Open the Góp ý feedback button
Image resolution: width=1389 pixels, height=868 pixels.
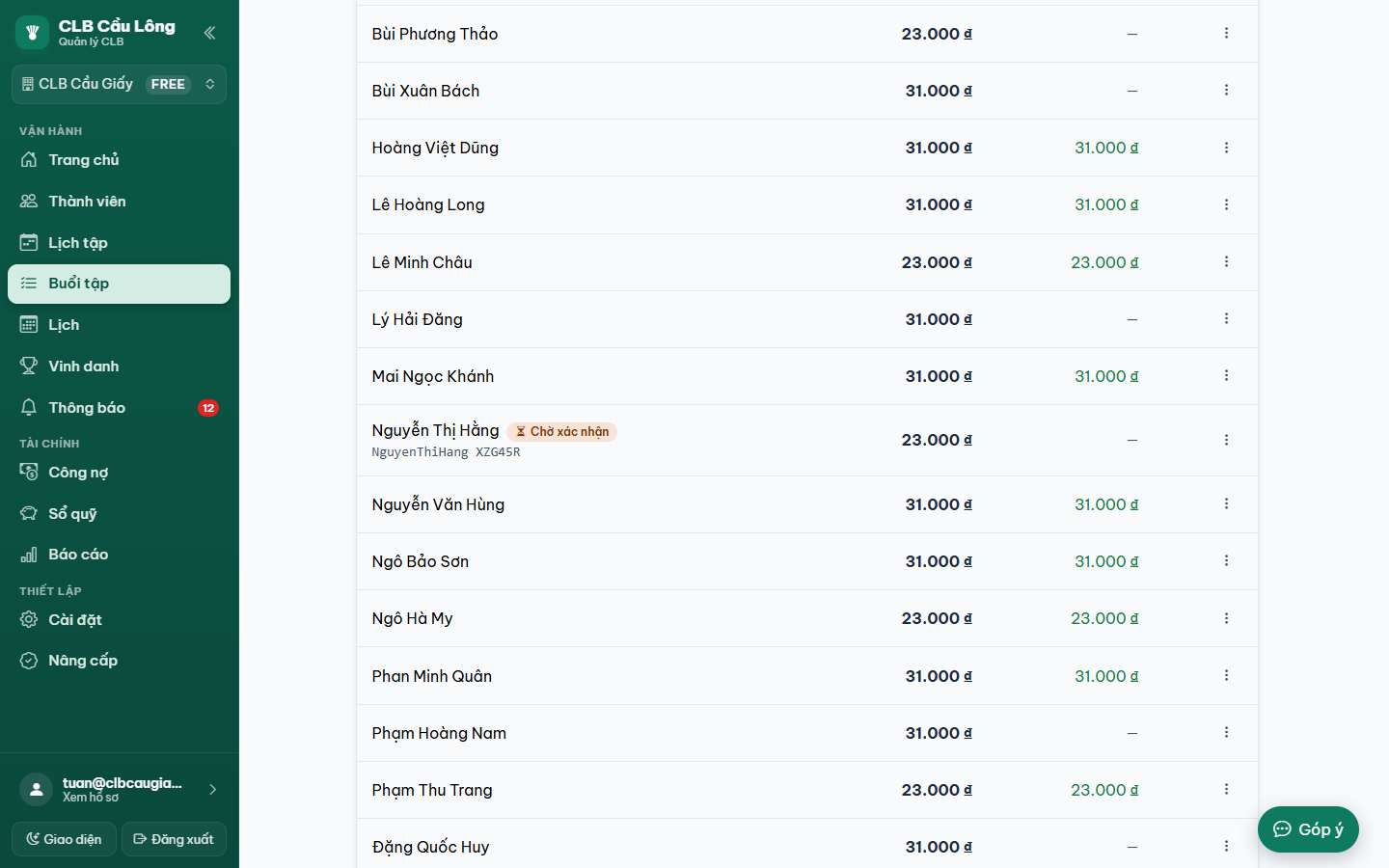(x=1308, y=829)
